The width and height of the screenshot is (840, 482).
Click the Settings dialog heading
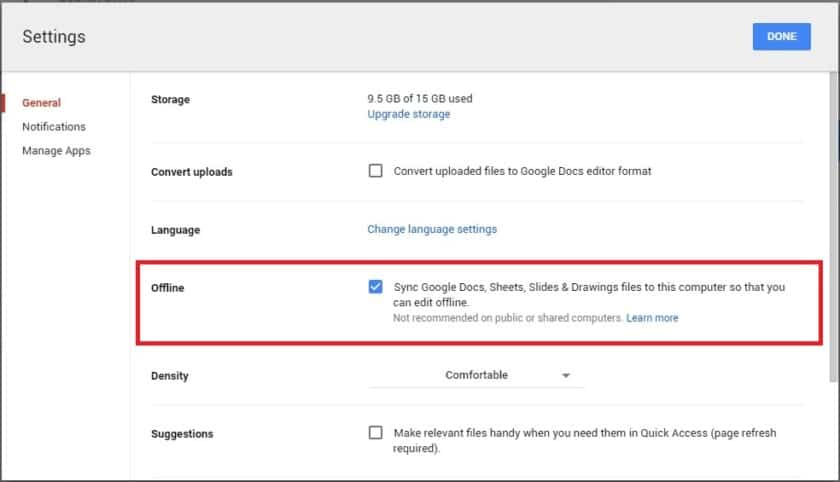click(54, 37)
